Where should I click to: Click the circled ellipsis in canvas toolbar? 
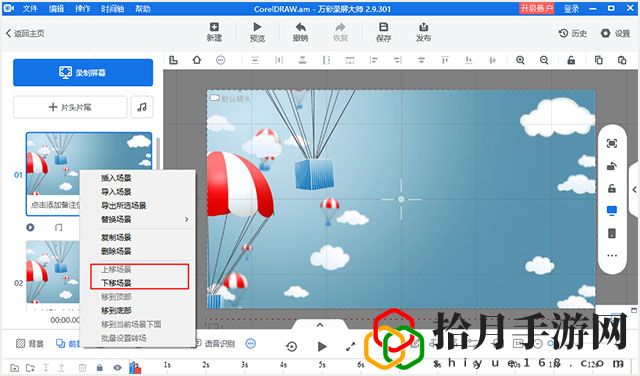tap(220, 60)
